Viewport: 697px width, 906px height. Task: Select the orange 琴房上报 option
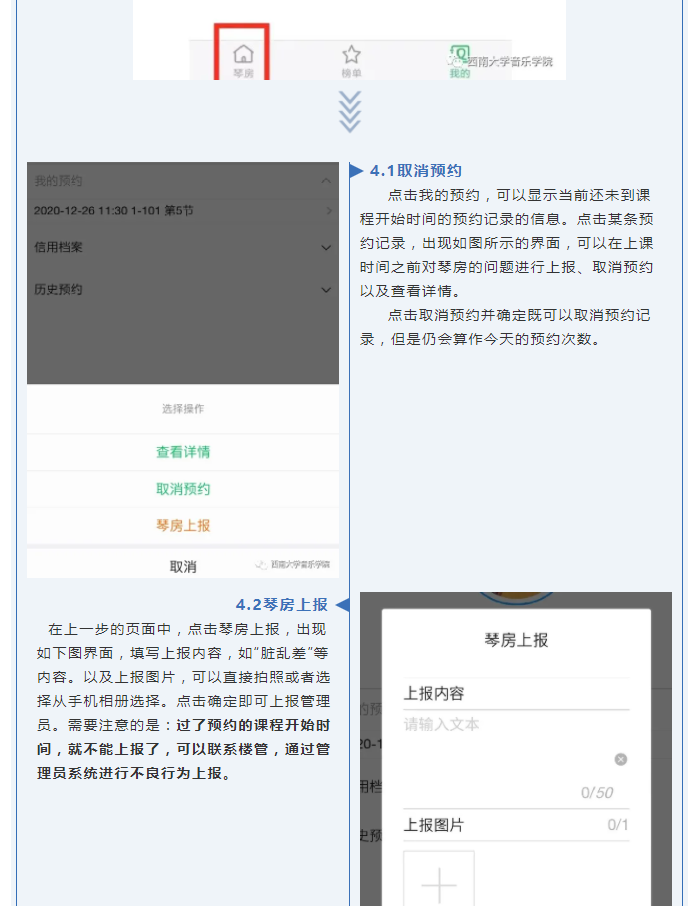click(x=183, y=525)
